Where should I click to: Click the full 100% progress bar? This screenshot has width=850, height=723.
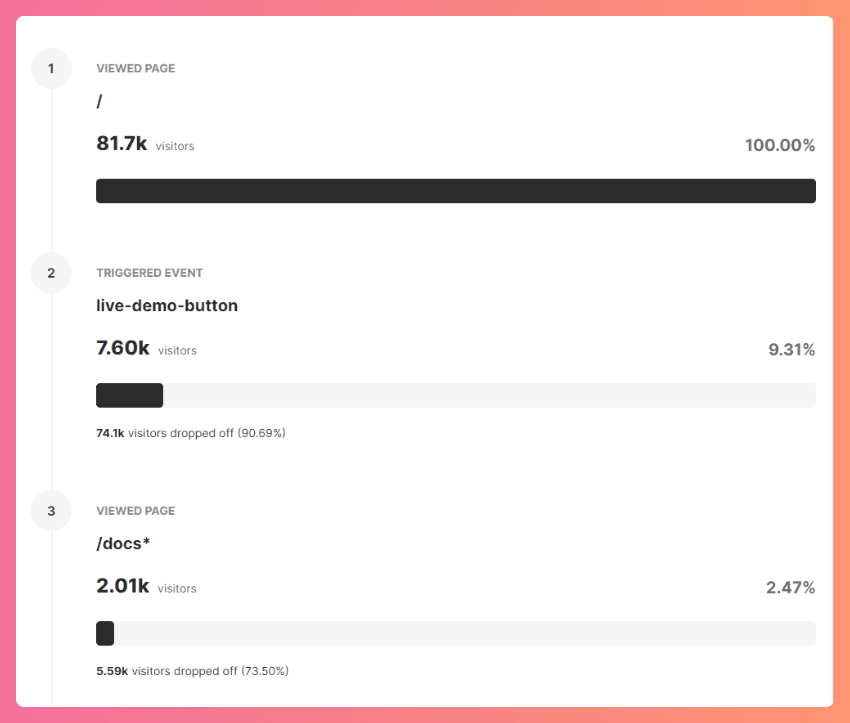click(455, 191)
